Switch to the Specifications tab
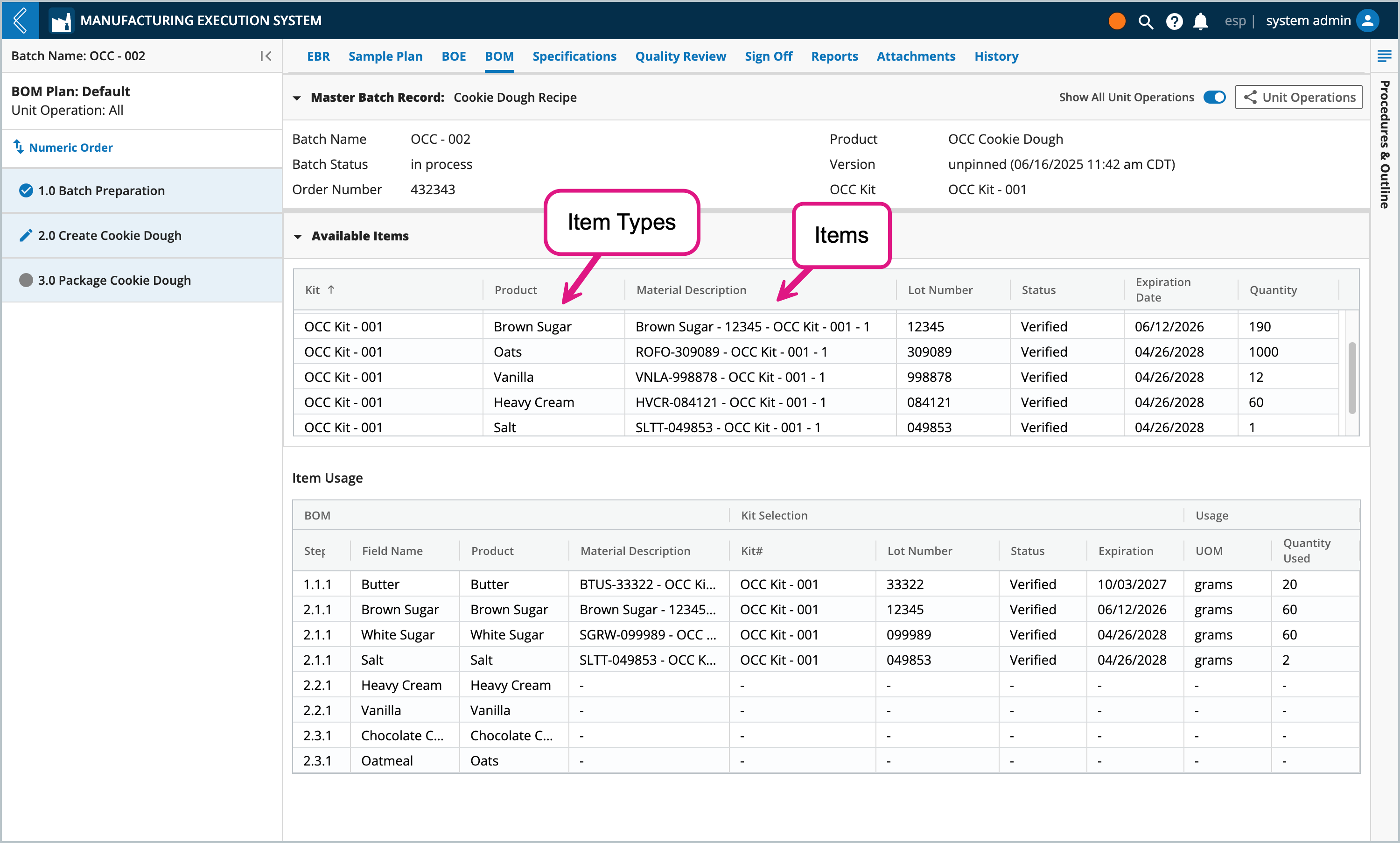Image resolution: width=1400 pixels, height=843 pixels. 574,56
